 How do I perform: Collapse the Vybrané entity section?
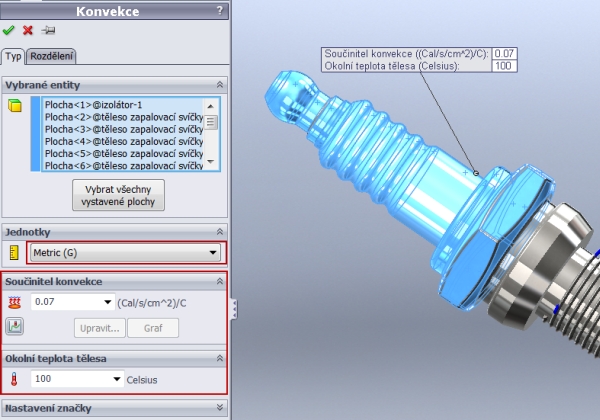pos(220,85)
